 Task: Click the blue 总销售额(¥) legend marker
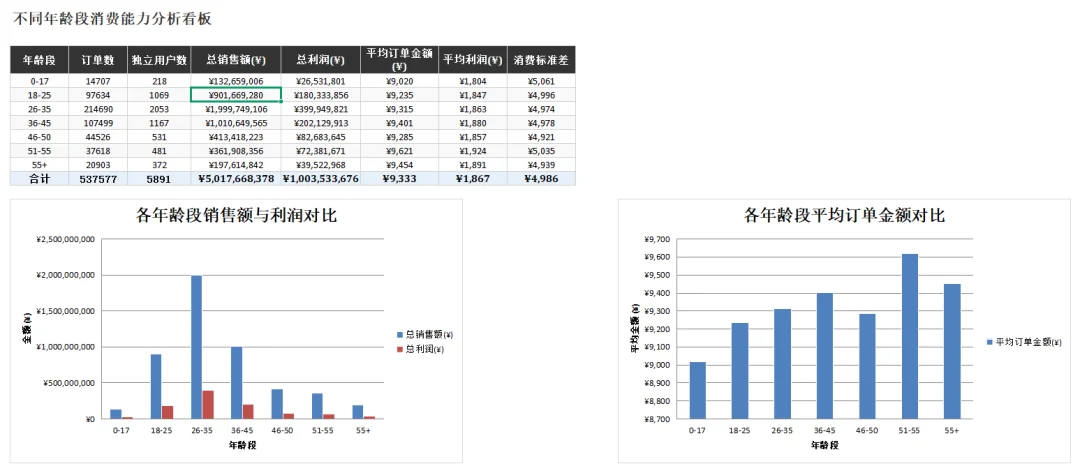point(399,335)
